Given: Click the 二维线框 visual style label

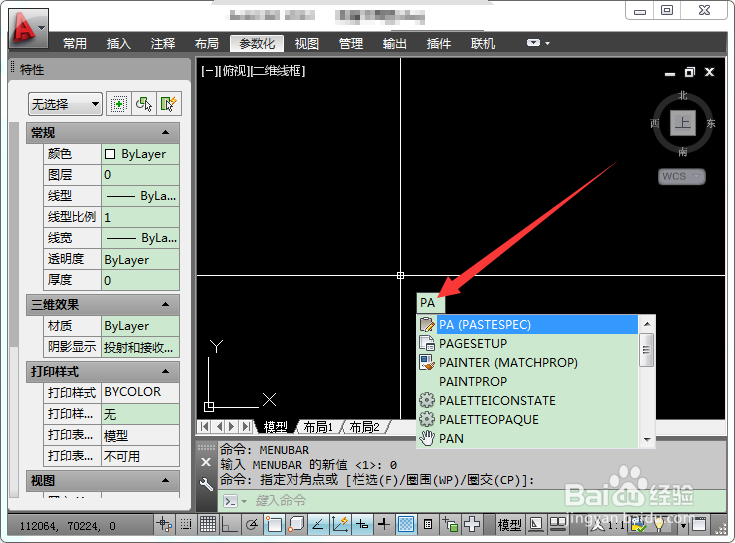Looking at the screenshot, I should 279,71.
